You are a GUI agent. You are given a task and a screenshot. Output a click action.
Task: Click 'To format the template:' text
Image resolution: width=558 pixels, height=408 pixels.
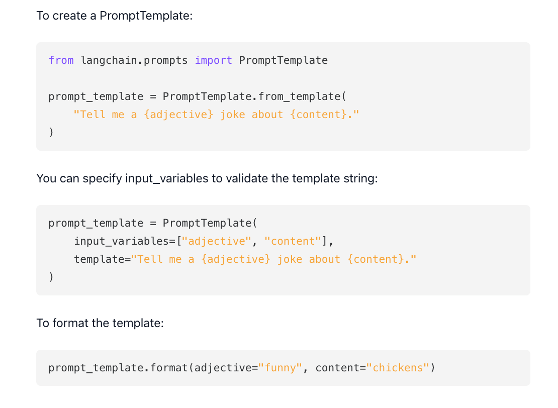pos(100,323)
